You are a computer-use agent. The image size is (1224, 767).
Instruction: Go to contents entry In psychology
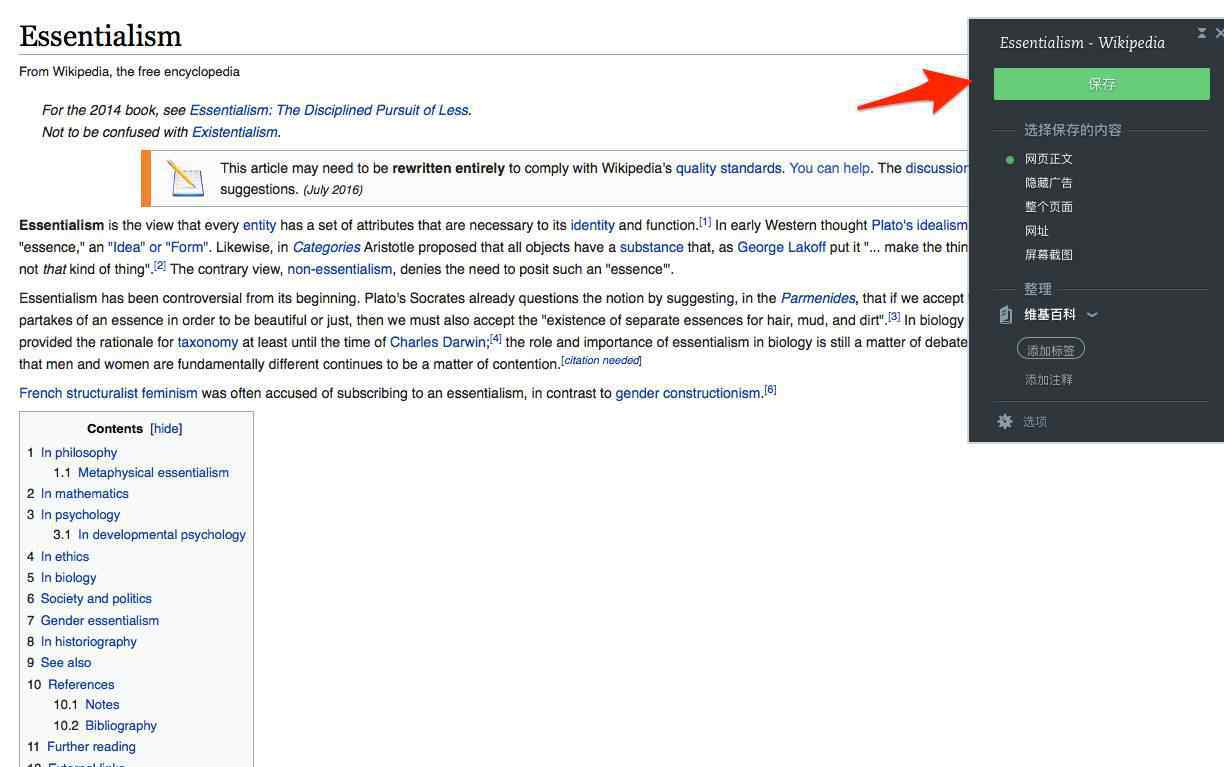(80, 515)
